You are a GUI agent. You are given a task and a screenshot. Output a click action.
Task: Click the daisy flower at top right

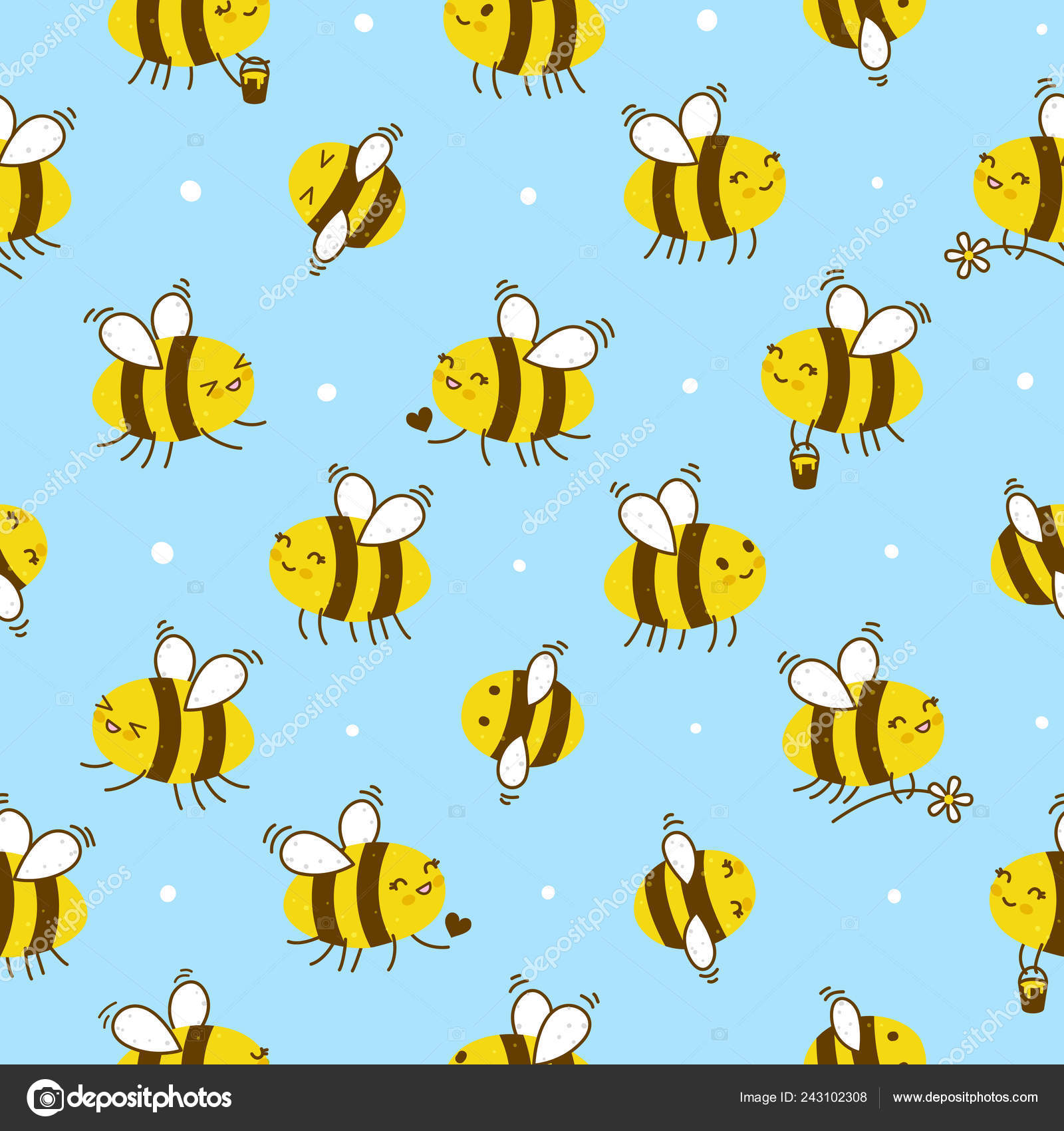(968, 255)
